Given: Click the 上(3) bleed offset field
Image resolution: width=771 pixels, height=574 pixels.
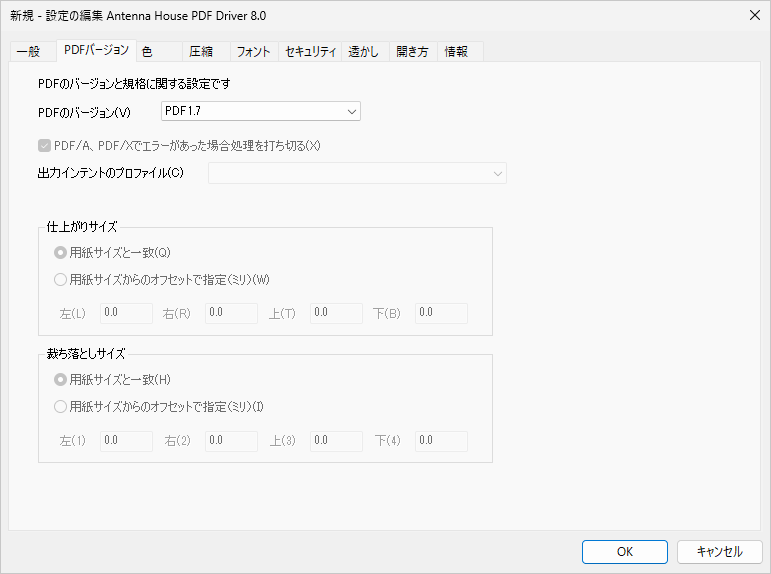Looking at the screenshot, I should point(336,441).
